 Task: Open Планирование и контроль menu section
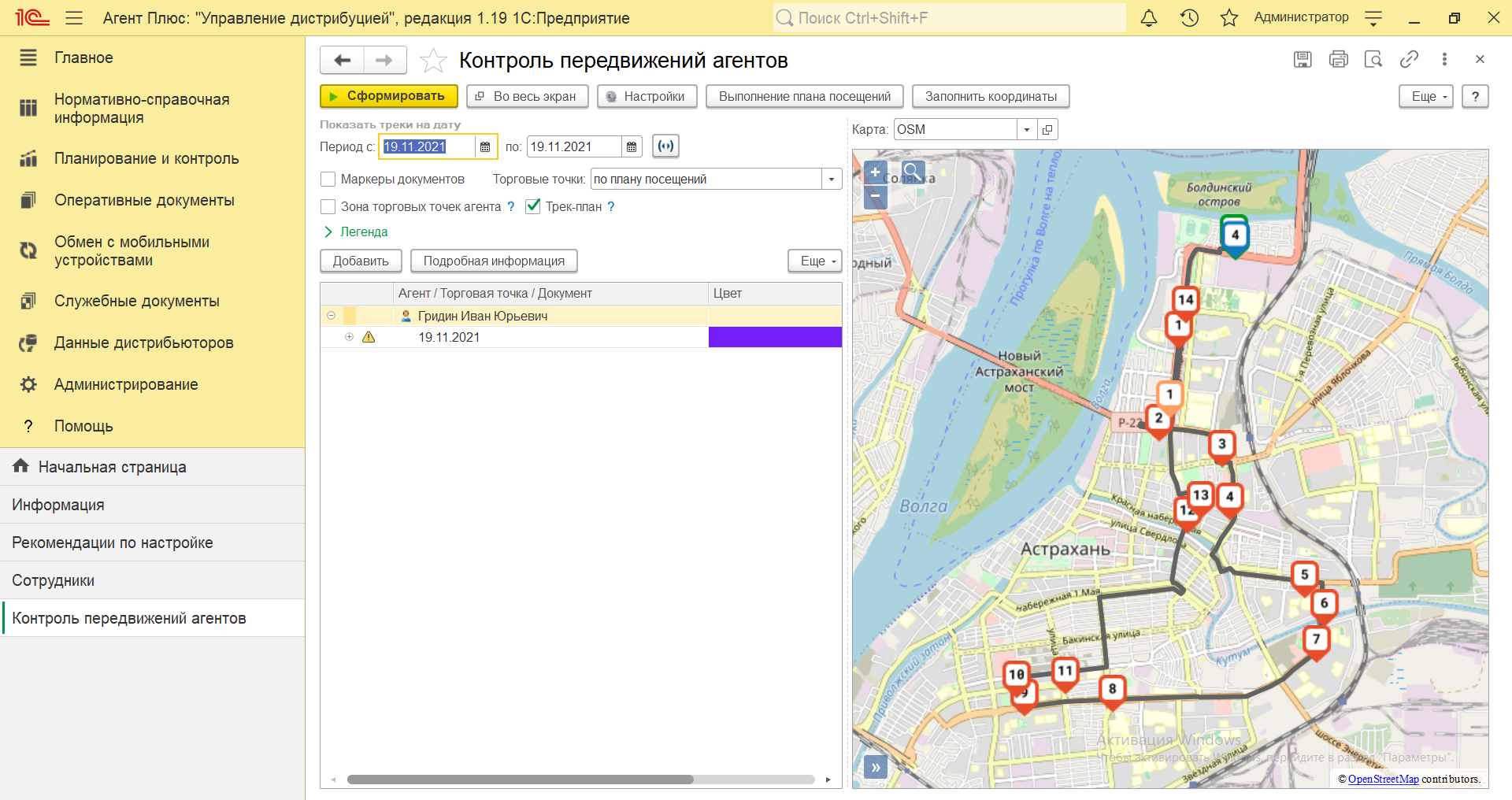tap(146, 158)
